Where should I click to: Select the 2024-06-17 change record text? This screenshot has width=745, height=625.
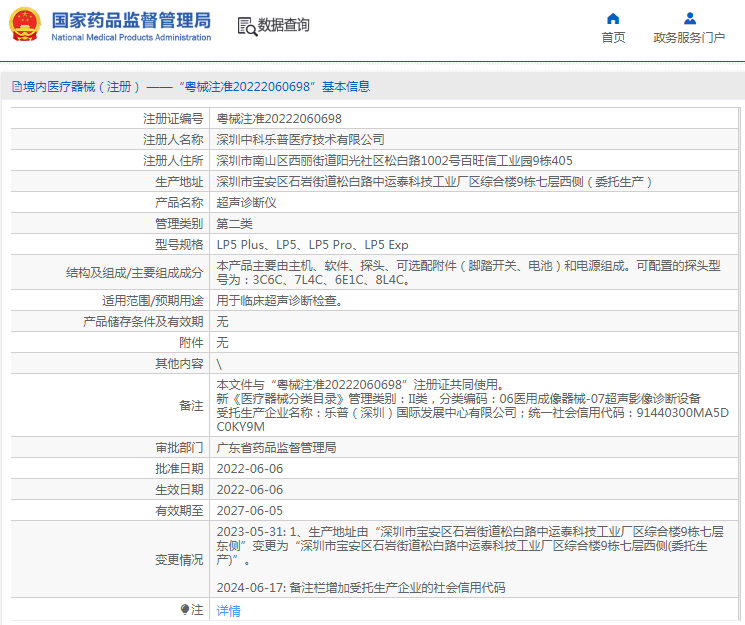point(361,587)
